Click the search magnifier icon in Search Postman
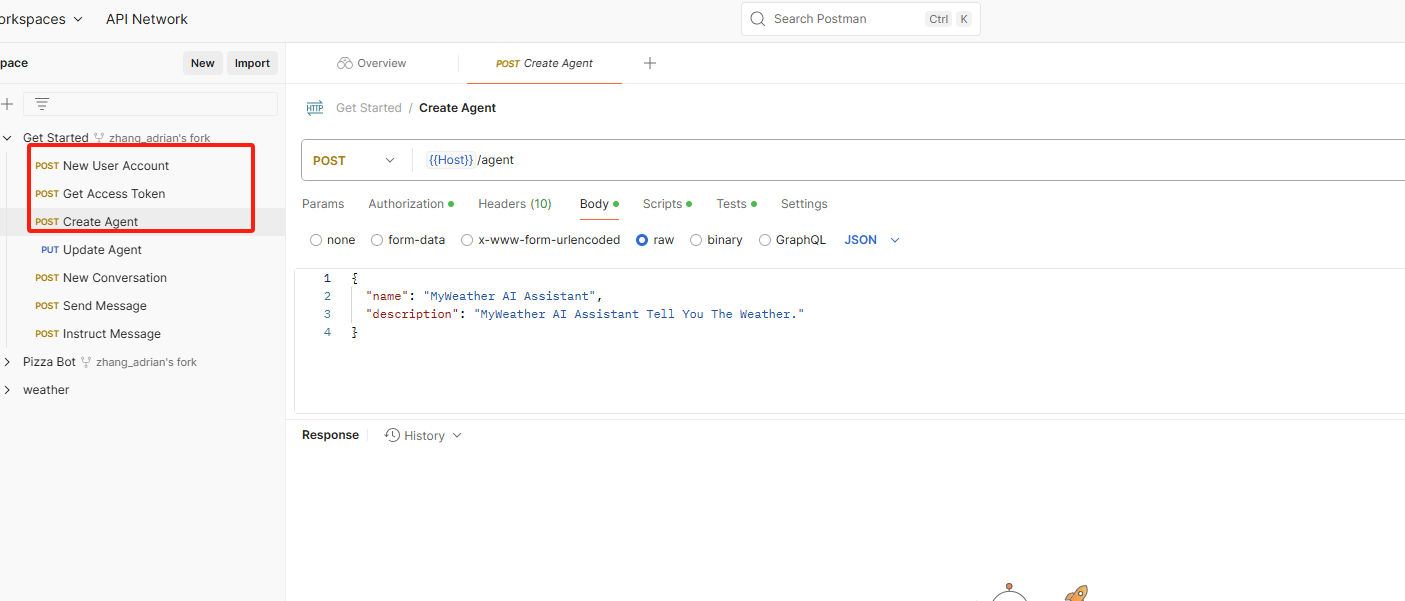 click(757, 19)
